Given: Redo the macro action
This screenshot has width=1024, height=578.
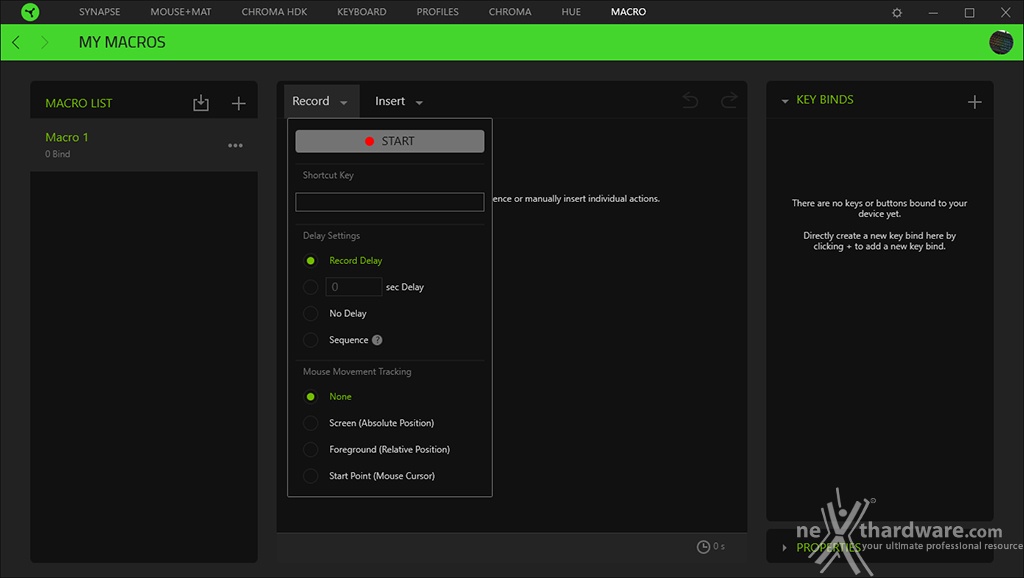Looking at the screenshot, I should pyautogui.click(x=729, y=100).
